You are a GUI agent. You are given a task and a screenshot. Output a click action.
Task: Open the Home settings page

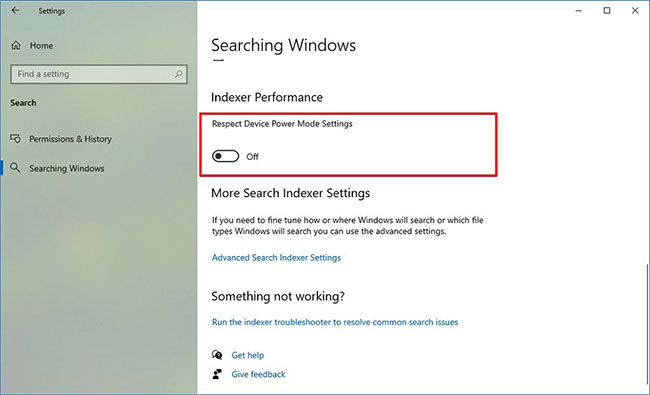pos(41,46)
